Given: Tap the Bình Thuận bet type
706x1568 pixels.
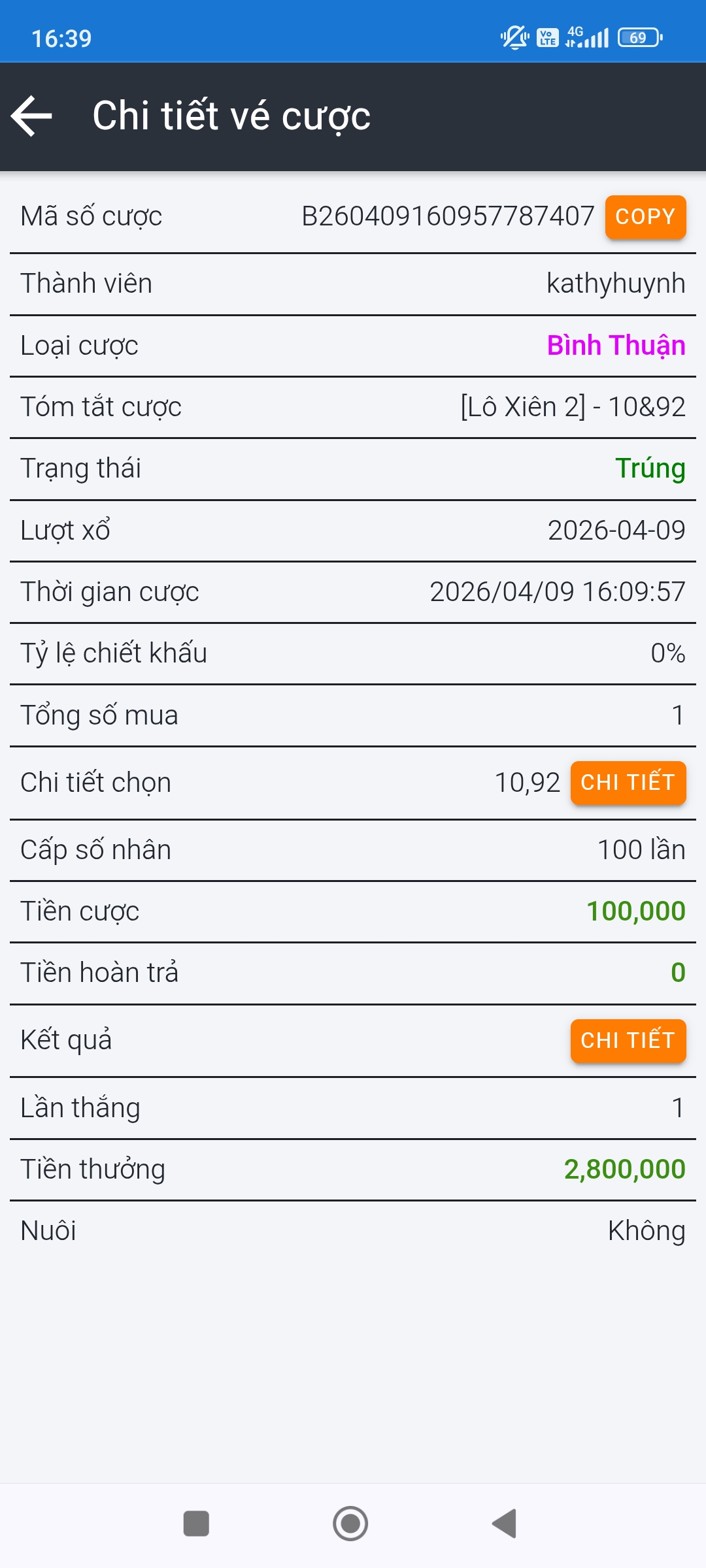Looking at the screenshot, I should tap(616, 346).
